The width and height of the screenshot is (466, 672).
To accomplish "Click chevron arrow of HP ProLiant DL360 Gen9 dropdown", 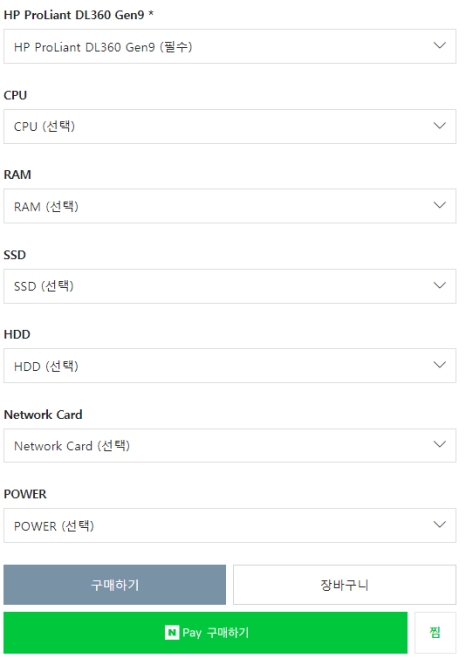I will [x=439, y=45].
